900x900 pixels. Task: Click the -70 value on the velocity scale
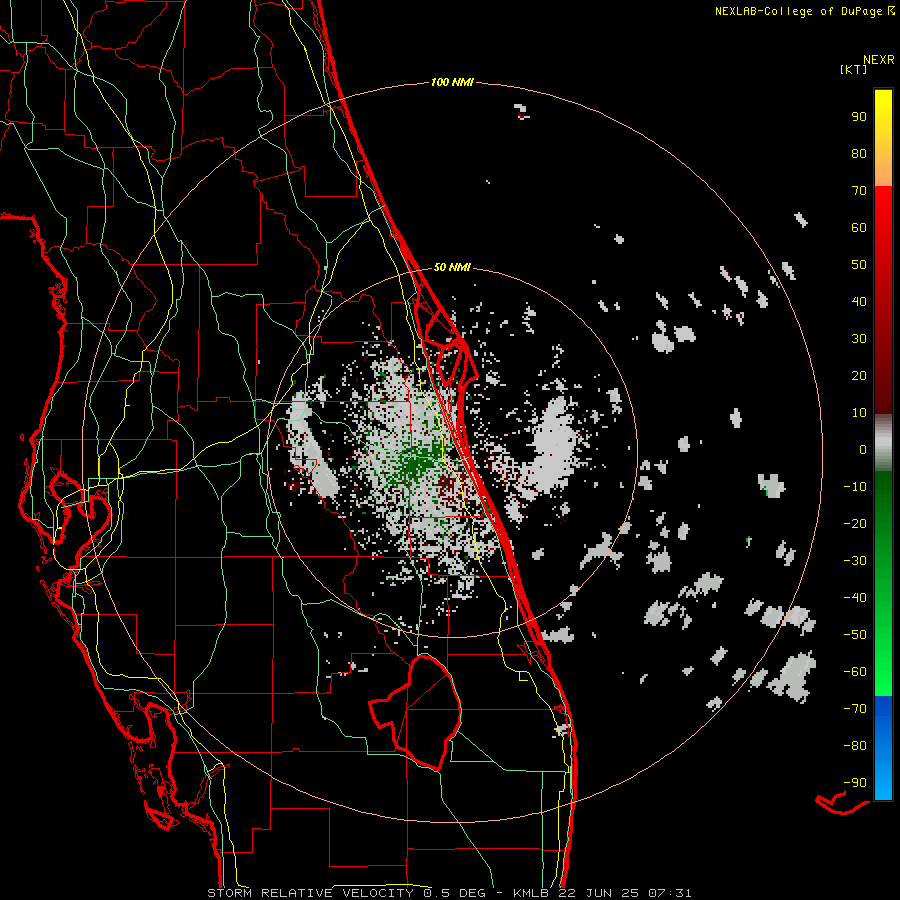click(855, 709)
